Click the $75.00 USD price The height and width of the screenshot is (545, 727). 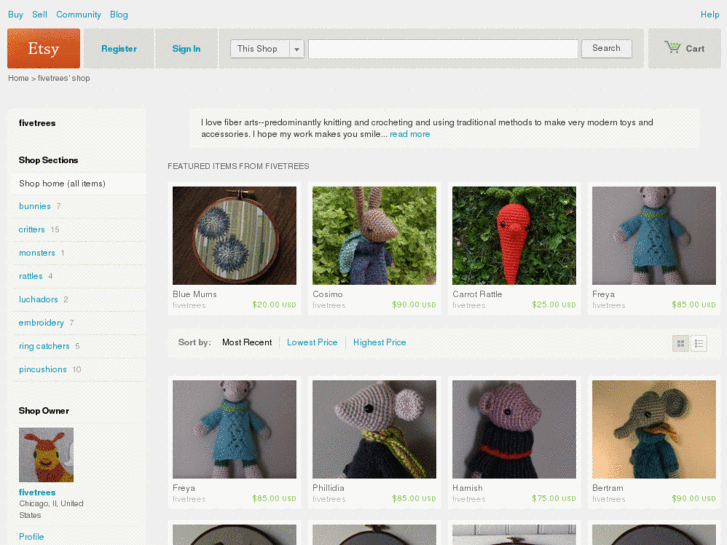[554, 499]
